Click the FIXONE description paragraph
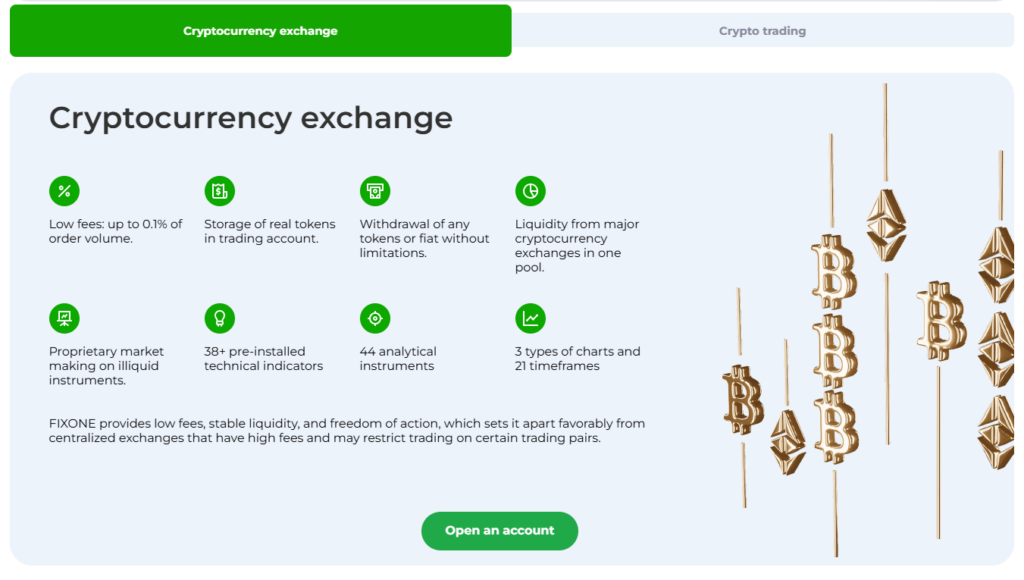Screen dimensions: 1024x580 pyautogui.click(x=346, y=430)
